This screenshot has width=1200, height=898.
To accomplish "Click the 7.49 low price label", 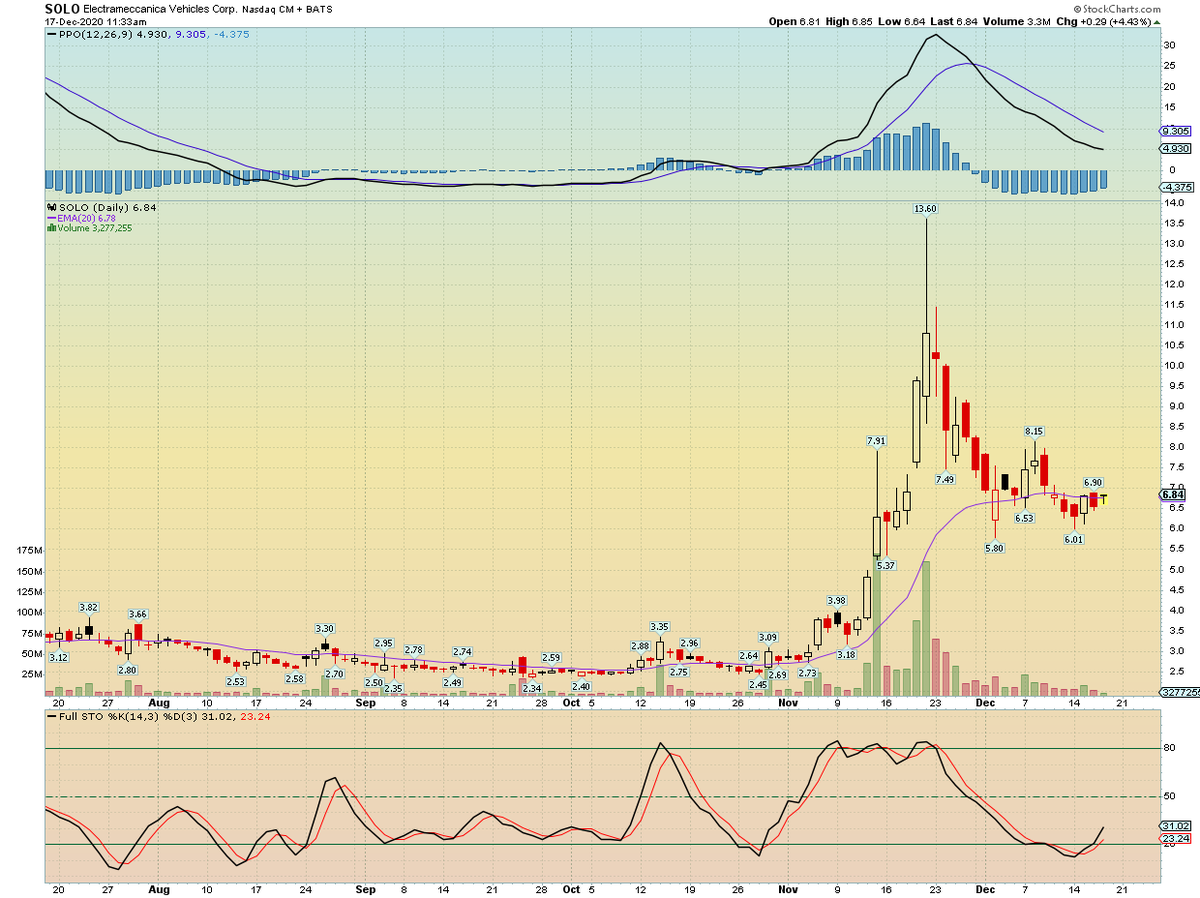I will click(944, 479).
